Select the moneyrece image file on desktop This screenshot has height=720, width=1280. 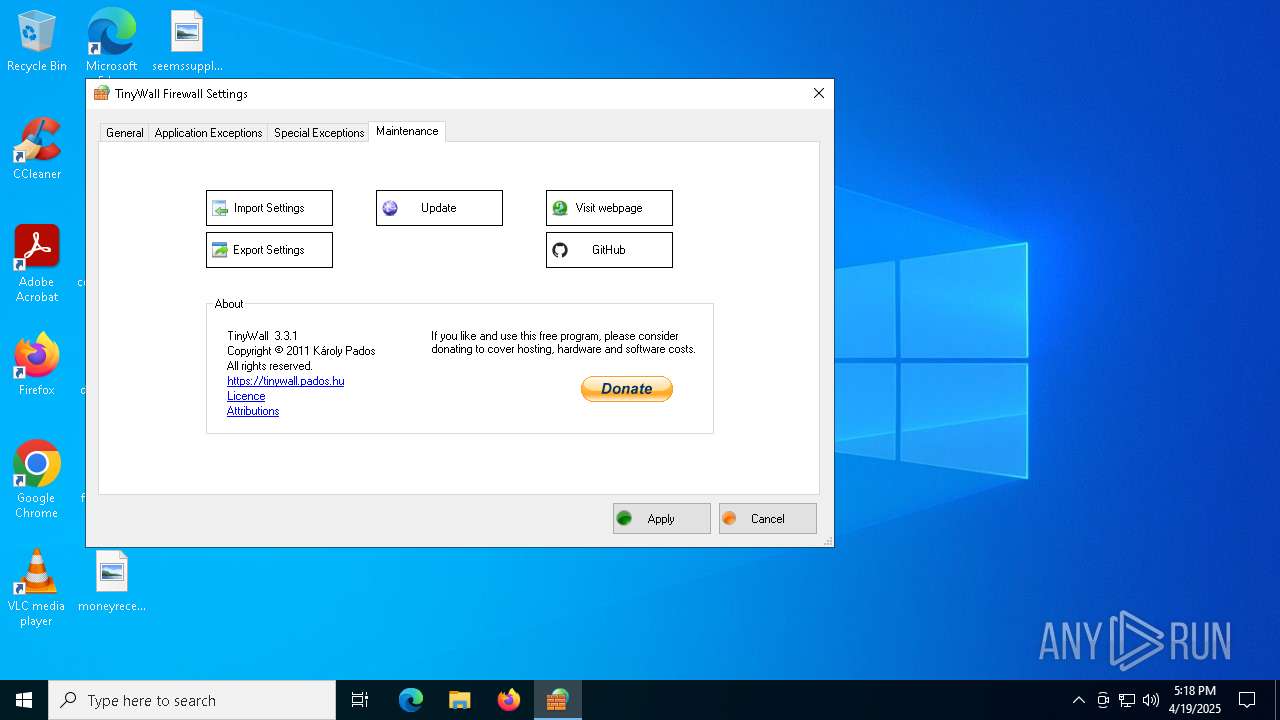point(112,581)
